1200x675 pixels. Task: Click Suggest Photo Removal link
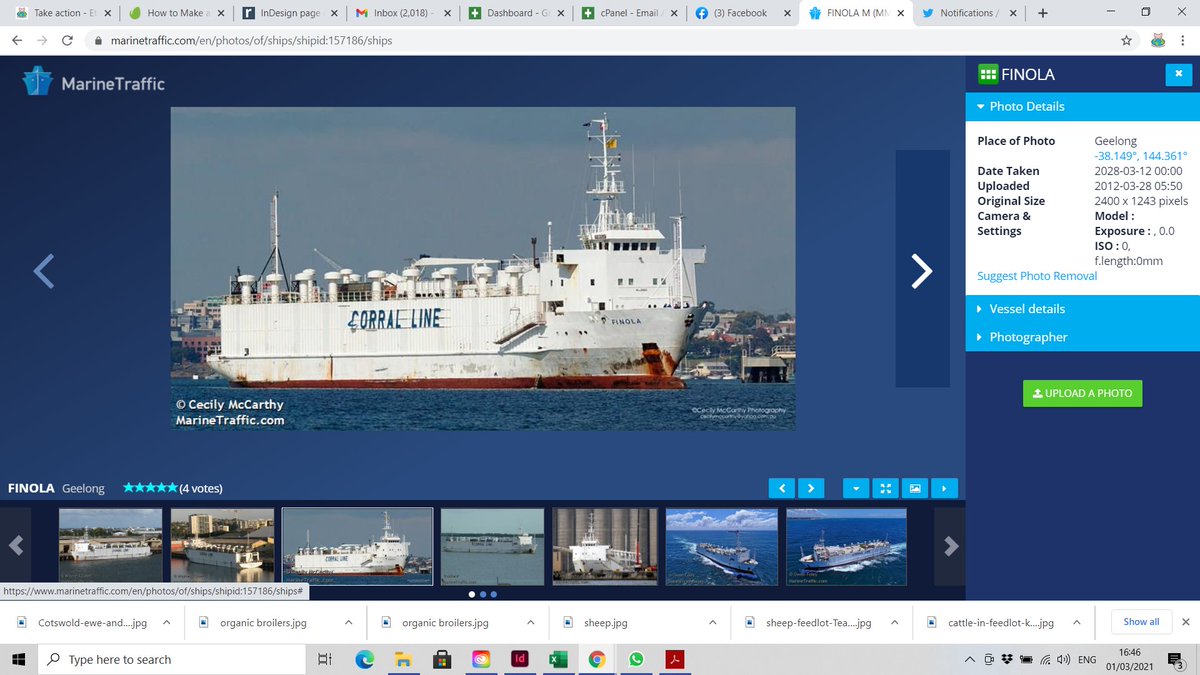[1037, 276]
